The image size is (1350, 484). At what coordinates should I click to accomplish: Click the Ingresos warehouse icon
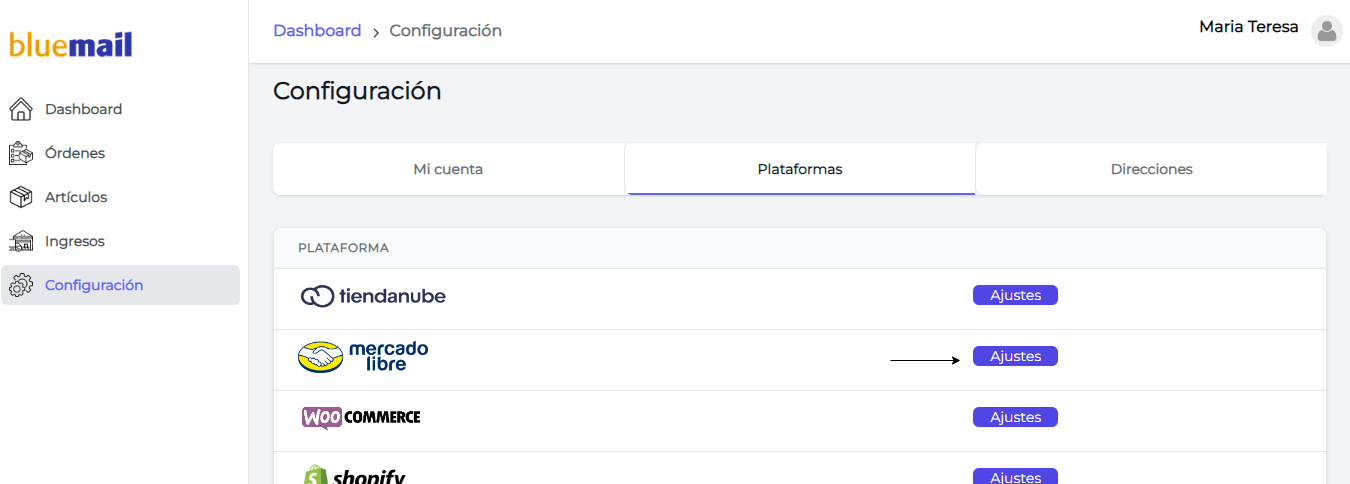click(x=20, y=241)
